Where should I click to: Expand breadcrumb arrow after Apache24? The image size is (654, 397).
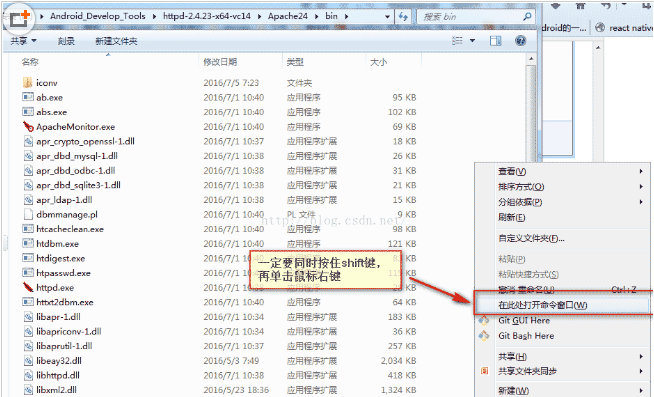point(316,16)
